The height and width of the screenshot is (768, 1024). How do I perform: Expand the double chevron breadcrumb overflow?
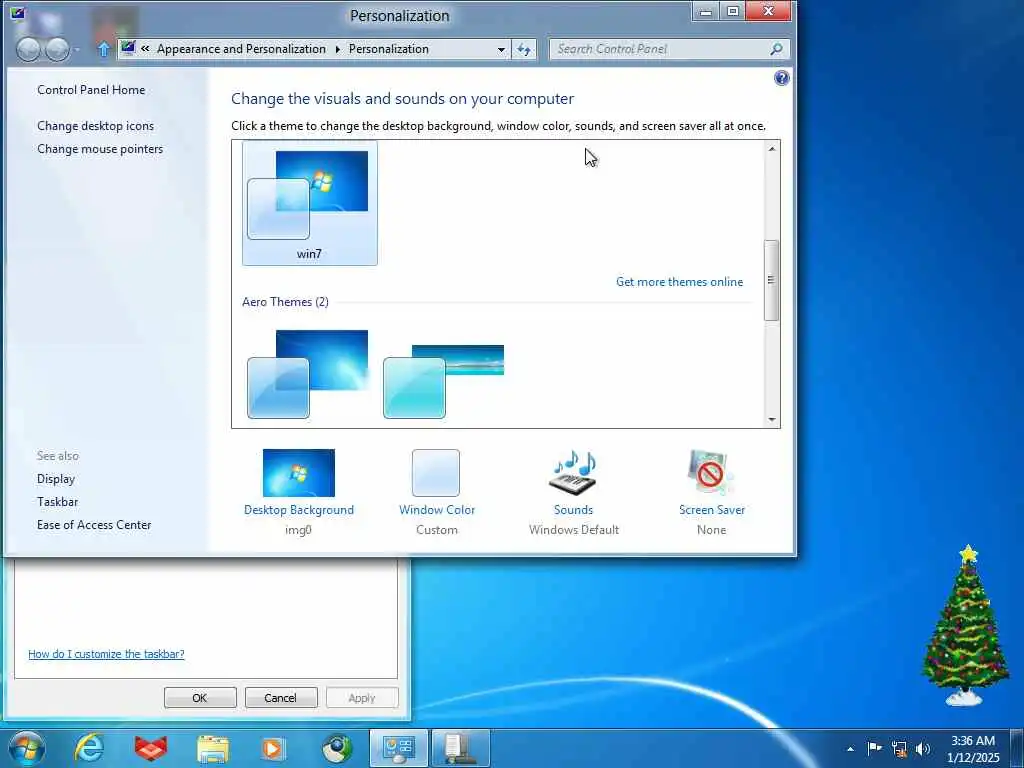(145, 49)
